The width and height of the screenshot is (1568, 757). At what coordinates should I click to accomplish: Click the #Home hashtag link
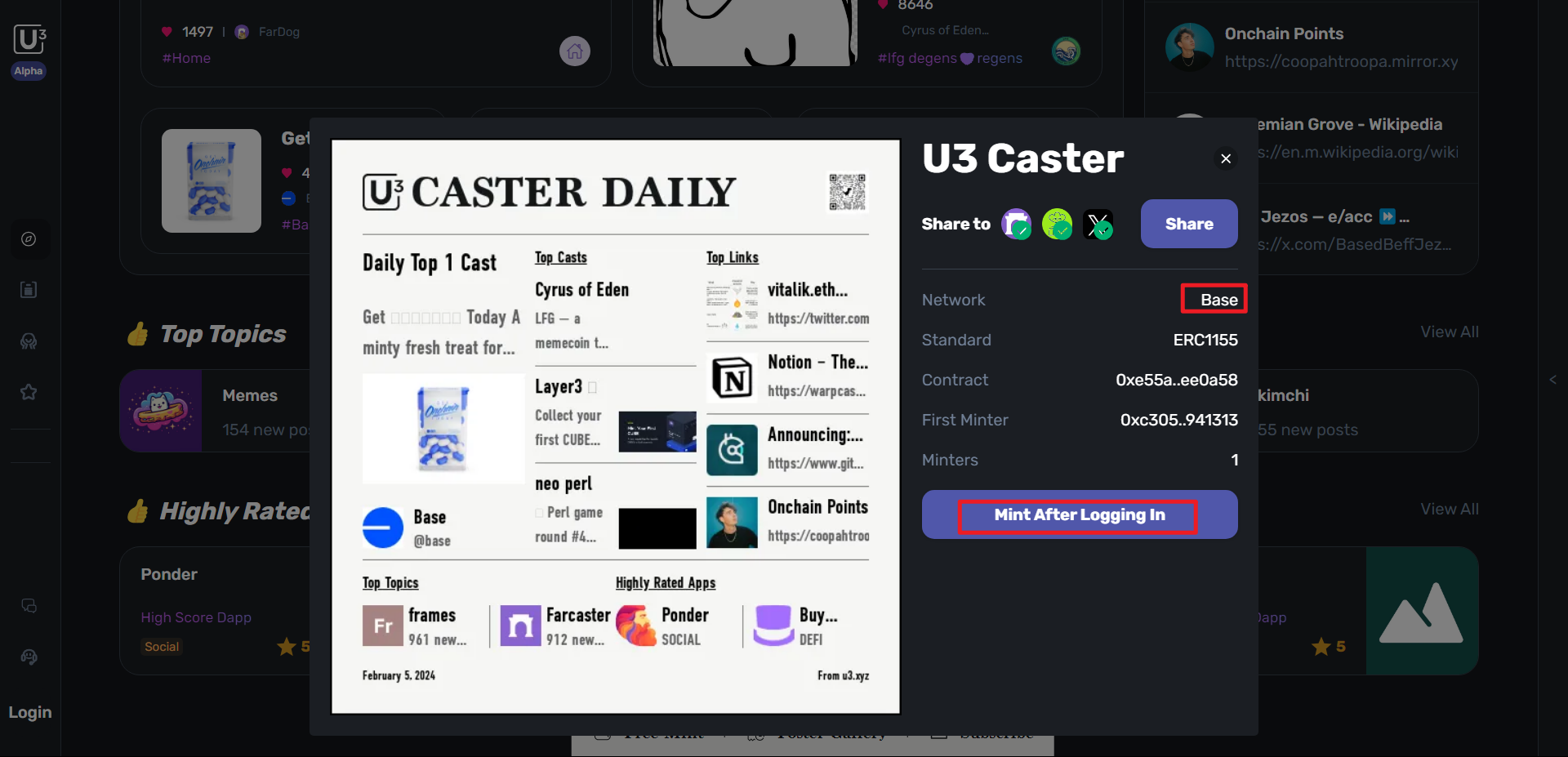coord(186,58)
